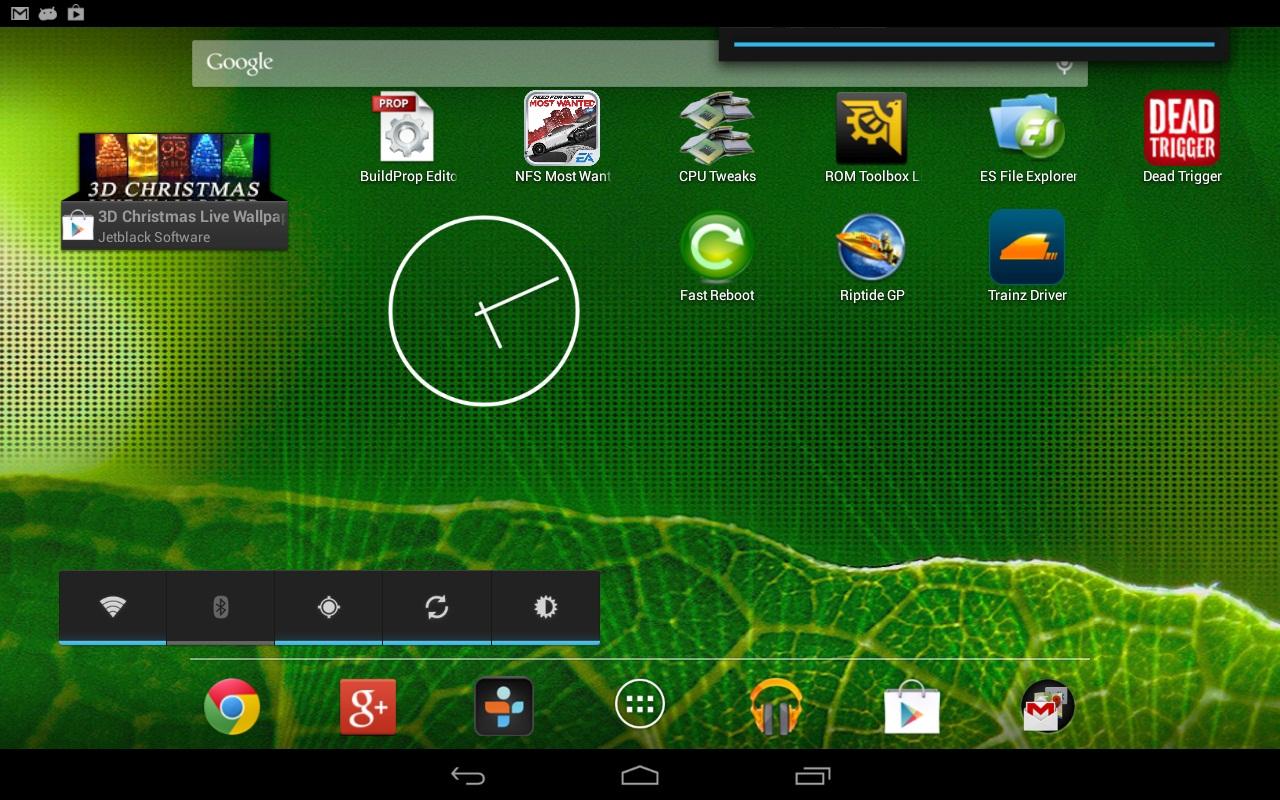Image resolution: width=1280 pixels, height=800 pixels.
Task: Open Google+ from the dock
Action: click(368, 707)
